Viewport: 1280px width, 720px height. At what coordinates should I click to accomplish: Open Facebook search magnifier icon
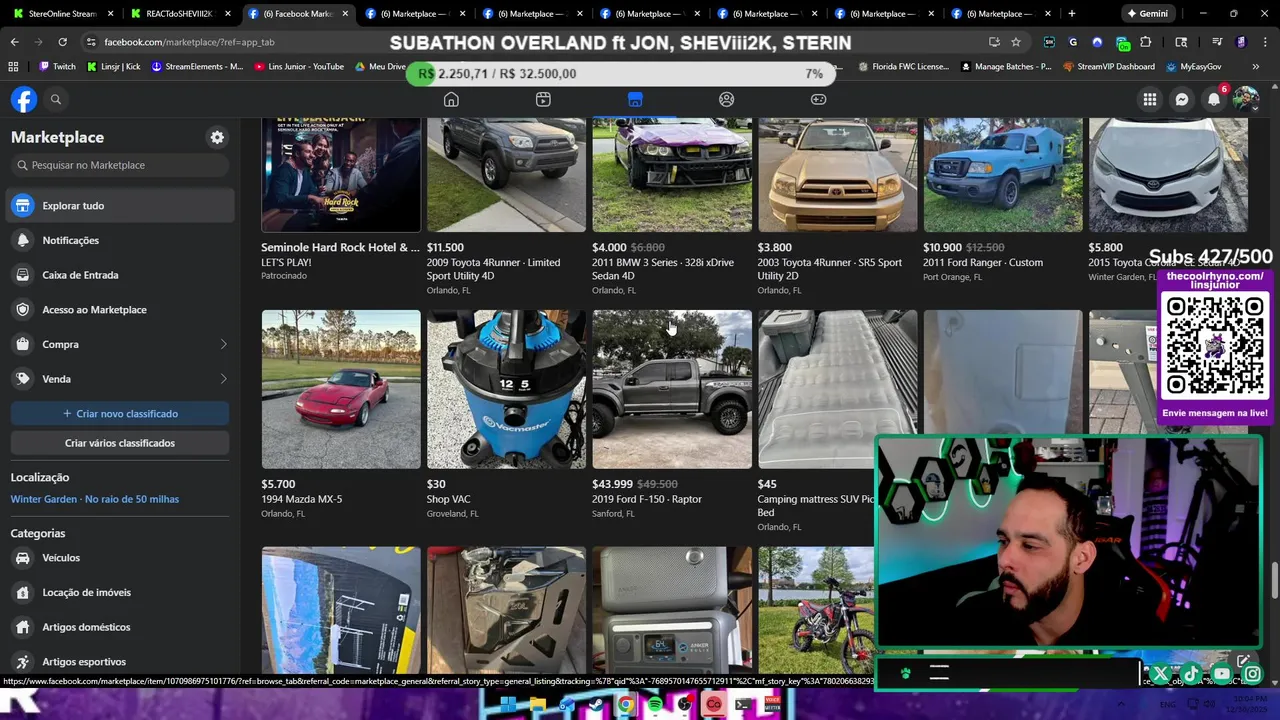point(56,99)
